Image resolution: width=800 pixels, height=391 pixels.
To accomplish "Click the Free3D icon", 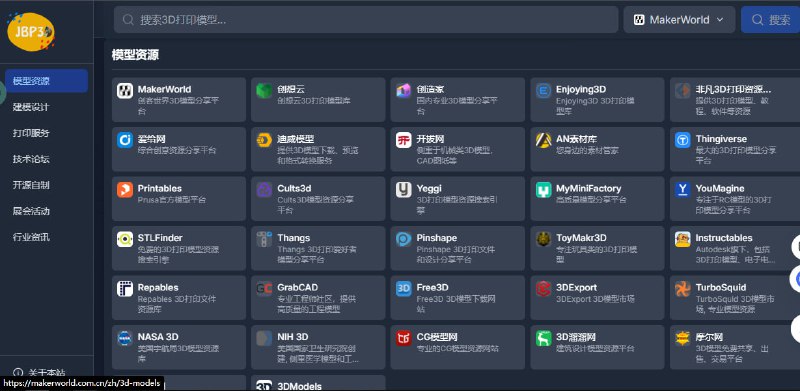I will click(x=404, y=289).
